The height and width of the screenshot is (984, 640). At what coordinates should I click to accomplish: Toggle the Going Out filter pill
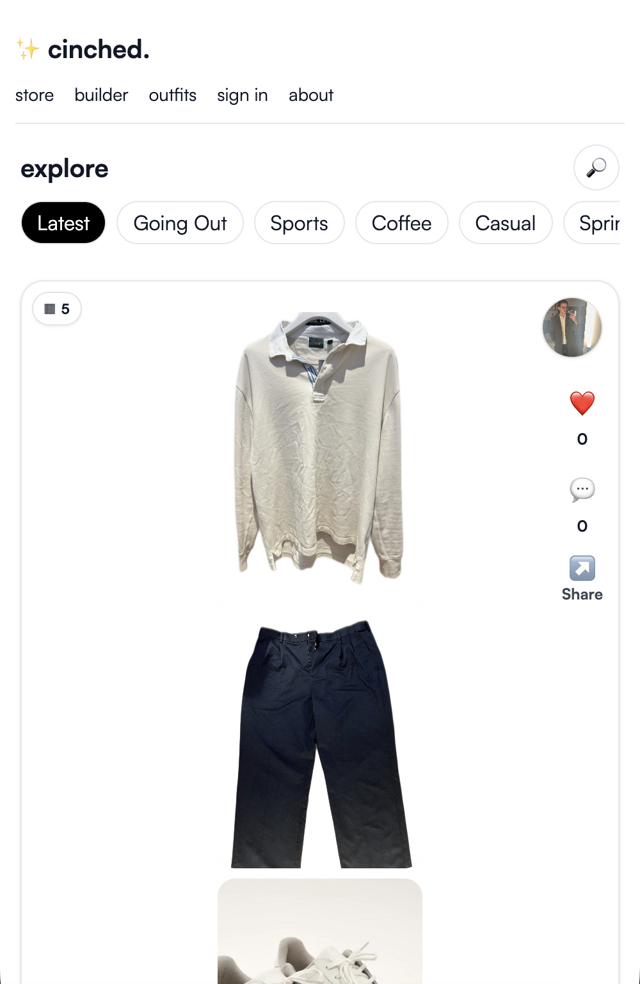180,223
